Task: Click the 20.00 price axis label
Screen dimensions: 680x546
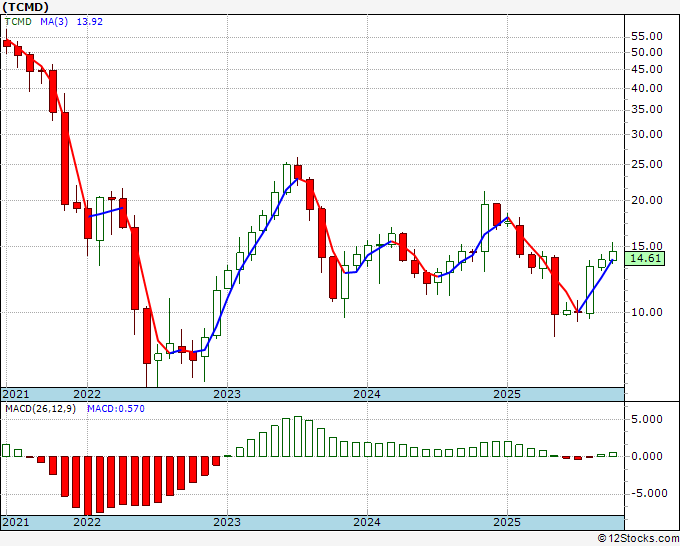Action: pos(647,200)
